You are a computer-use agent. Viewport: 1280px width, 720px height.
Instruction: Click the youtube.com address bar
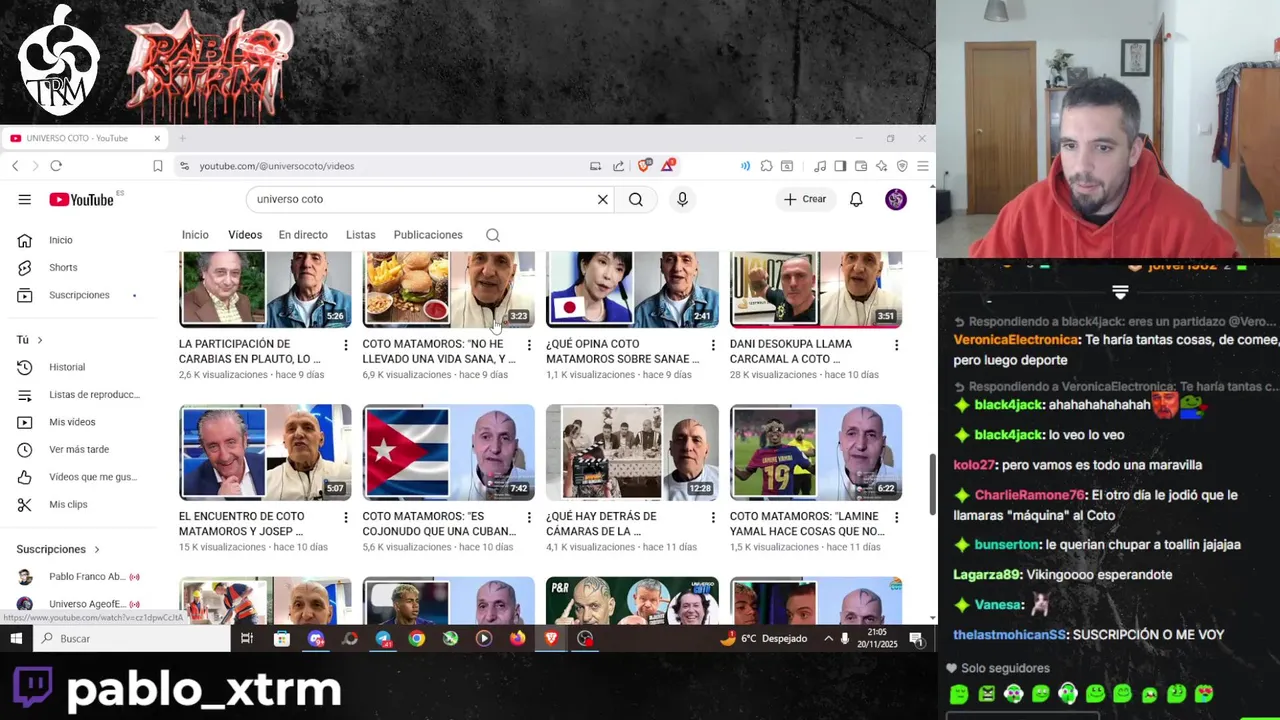[x=380, y=166]
